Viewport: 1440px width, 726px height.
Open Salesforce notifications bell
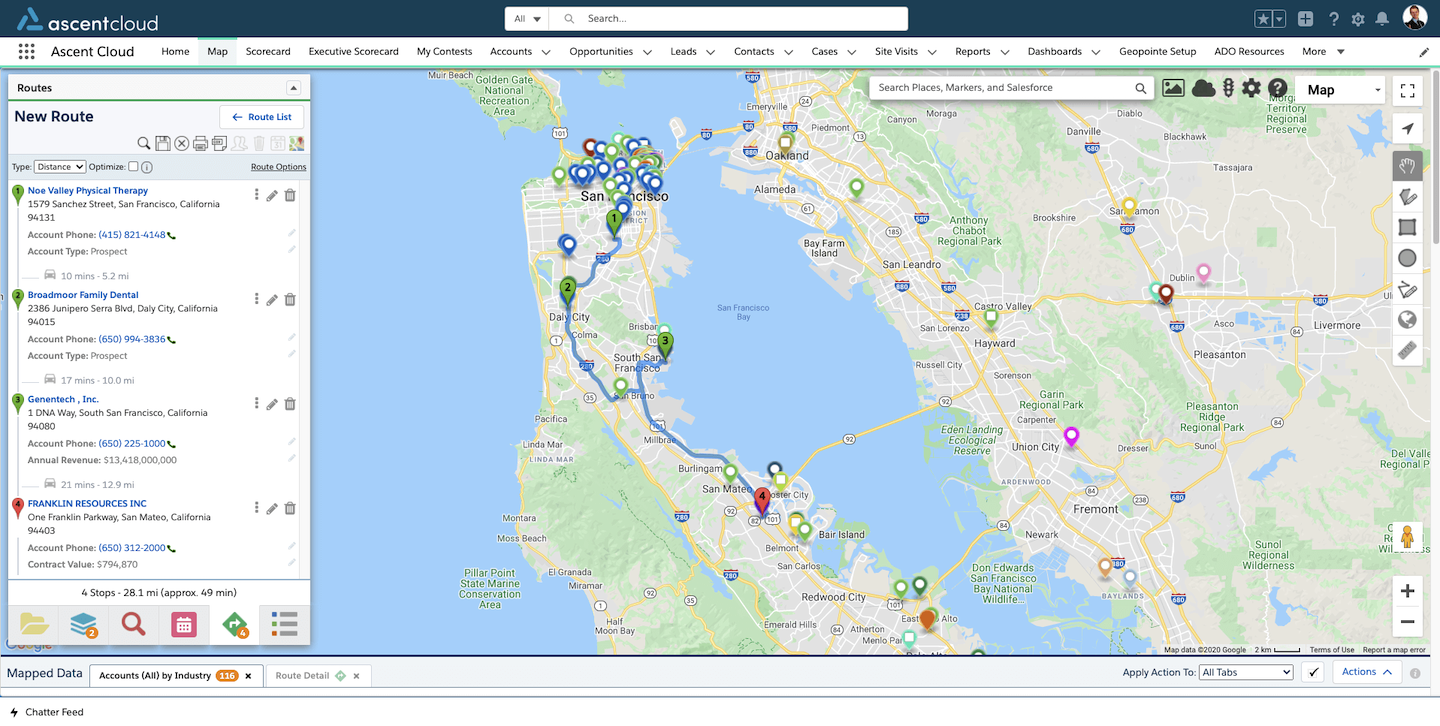pyautogui.click(x=1382, y=19)
